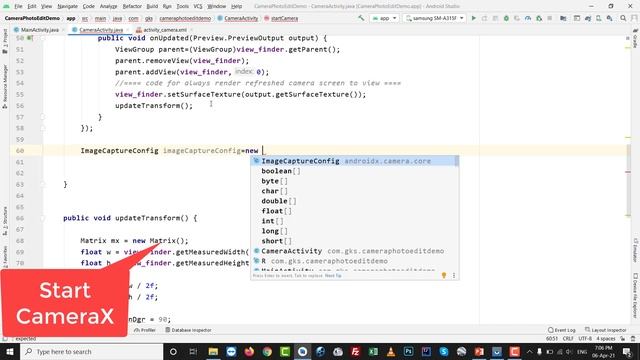The width and height of the screenshot is (640, 360).
Task: Open the Event Log panel
Action: coord(562,330)
